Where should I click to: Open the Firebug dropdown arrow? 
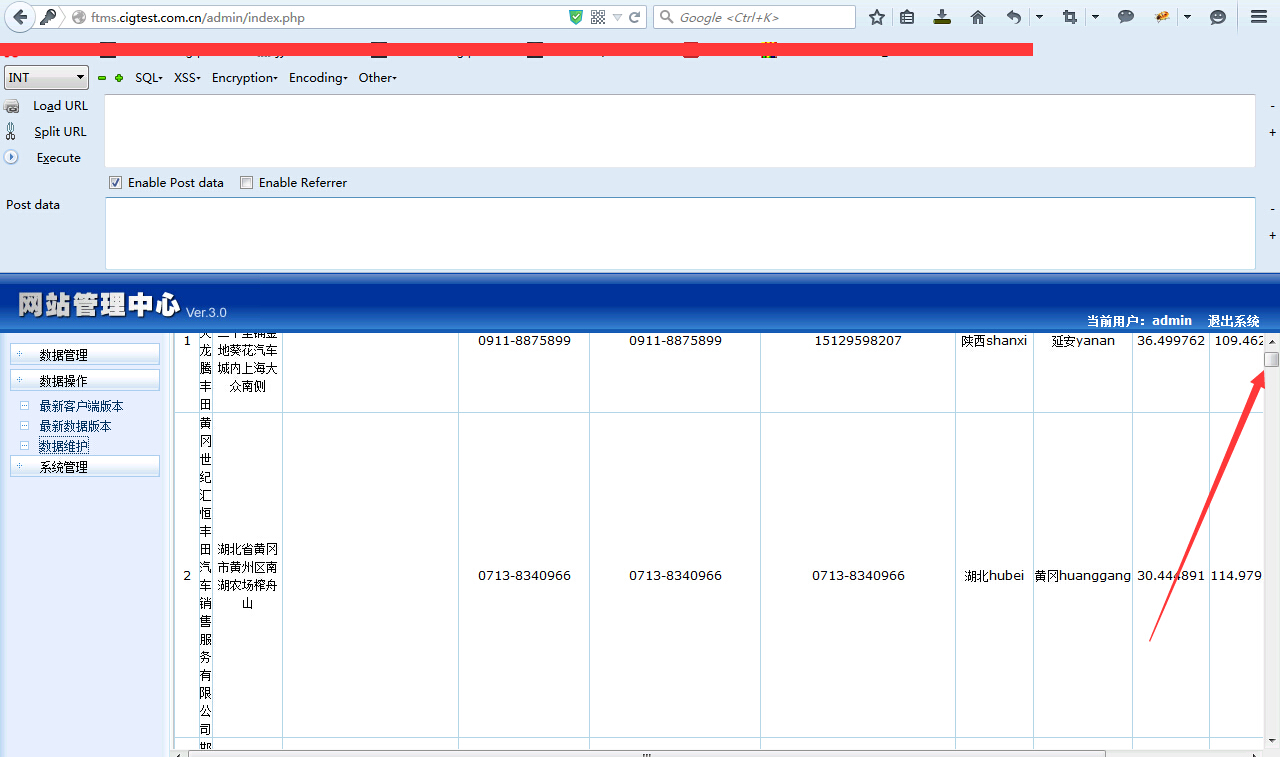click(1187, 17)
